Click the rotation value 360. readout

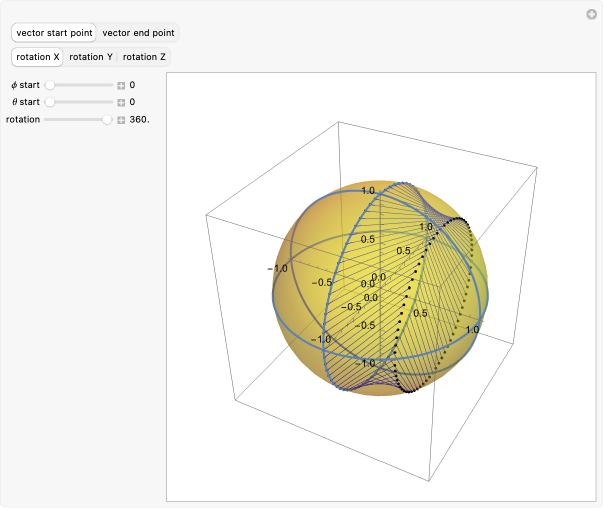[140, 120]
